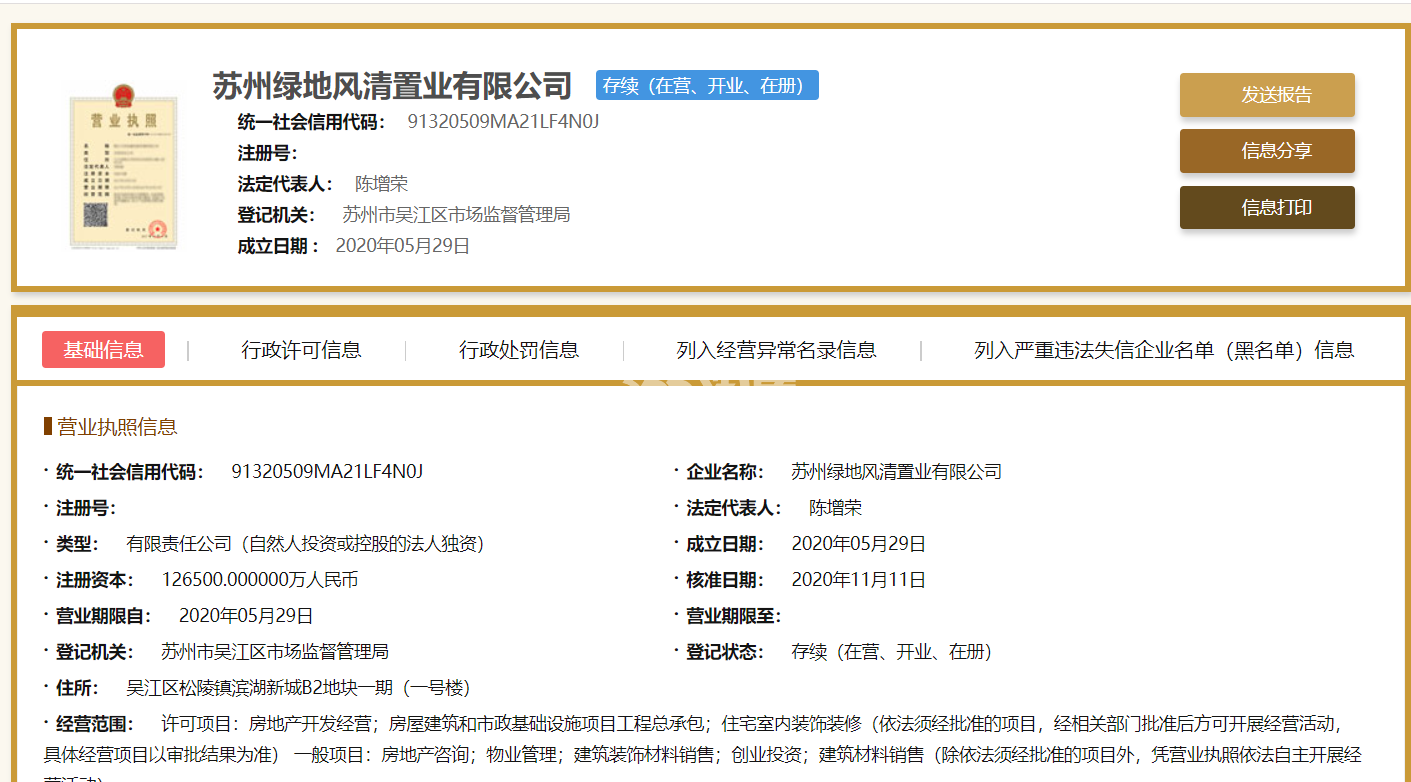Click the 信息分享 button
The height and width of the screenshot is (782, 1411).
1267,151
